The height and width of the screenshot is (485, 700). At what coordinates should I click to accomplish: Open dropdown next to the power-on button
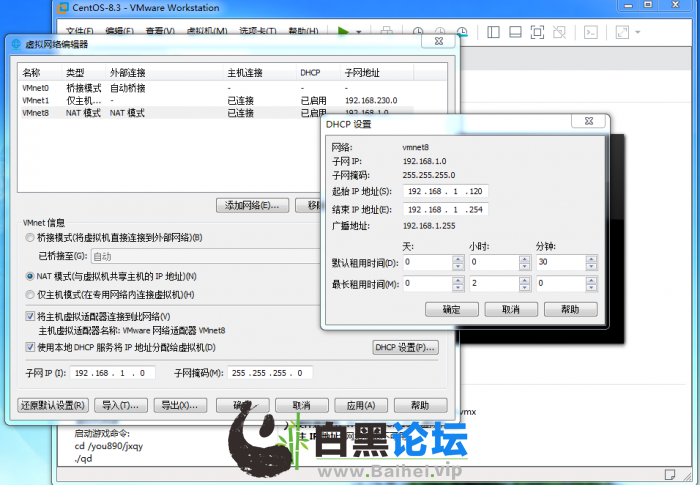359,32
